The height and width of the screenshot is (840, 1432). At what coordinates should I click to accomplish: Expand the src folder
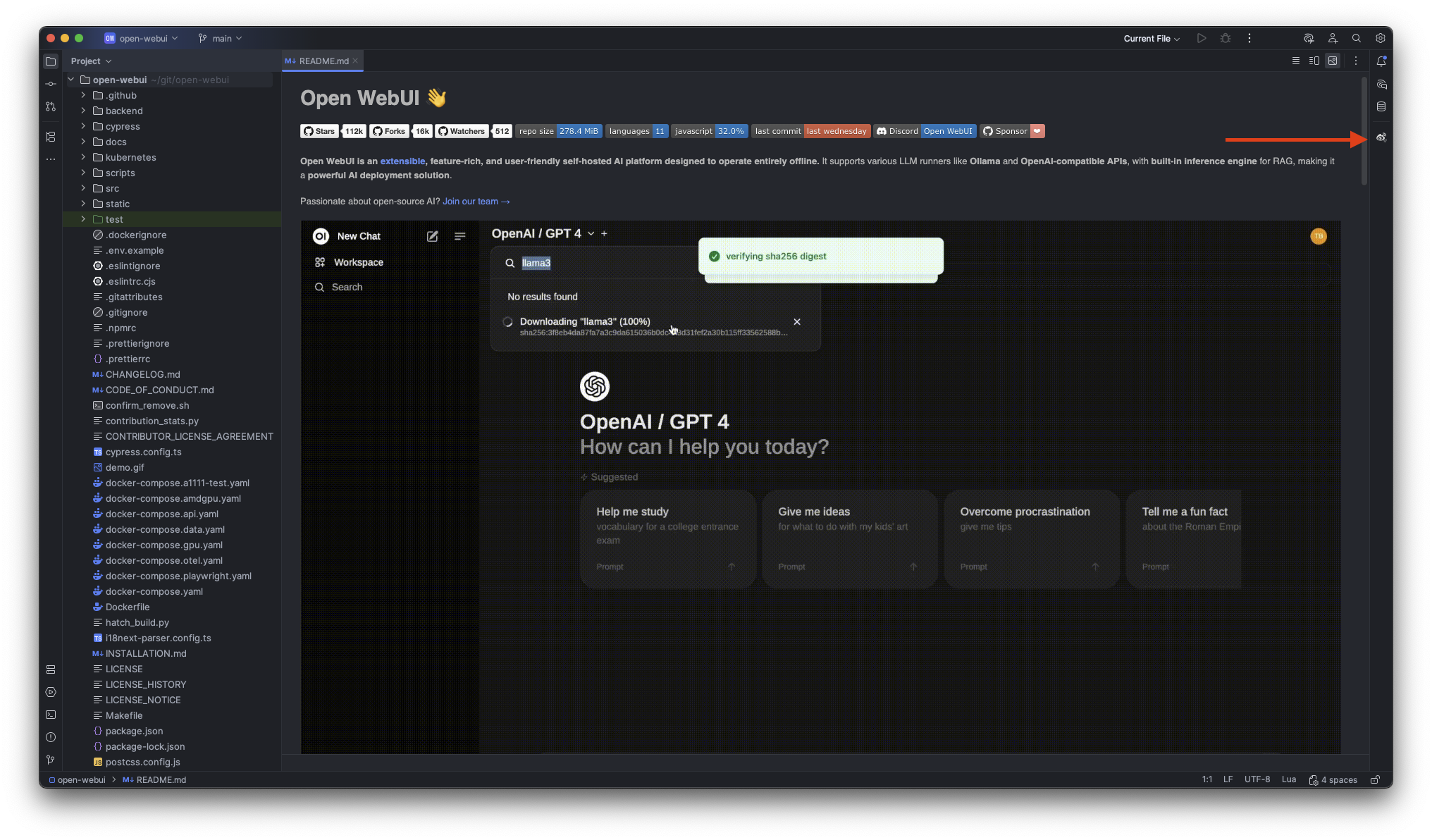[x=83, y=188]
